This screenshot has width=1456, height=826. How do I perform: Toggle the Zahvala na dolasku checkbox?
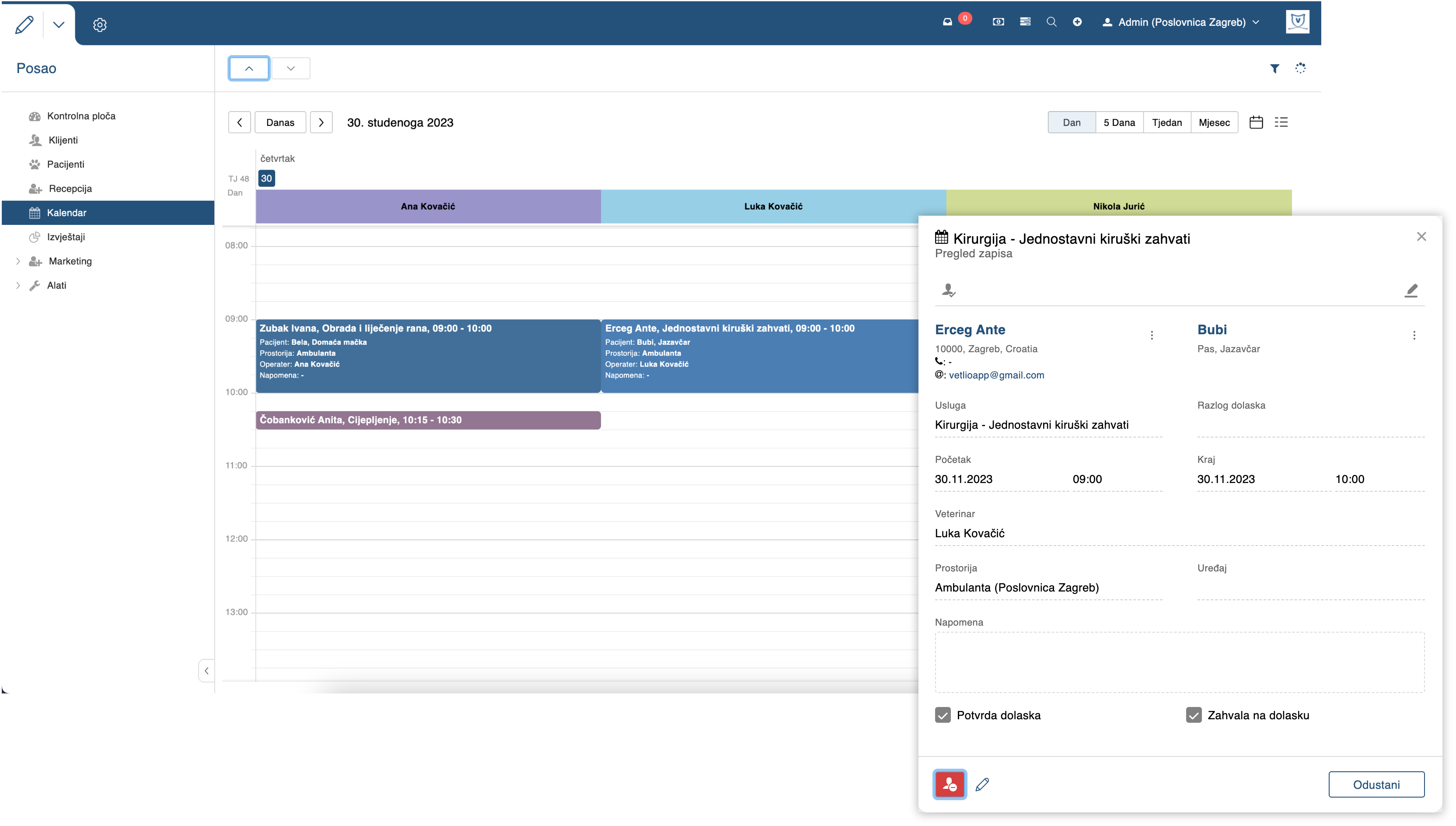pos(1194,715)
